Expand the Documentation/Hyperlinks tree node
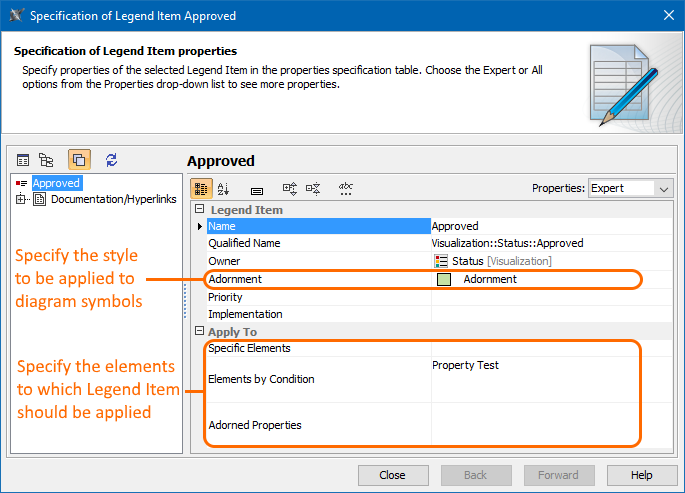This screenshot has height=493, width=685. click(x=21, y=199)
